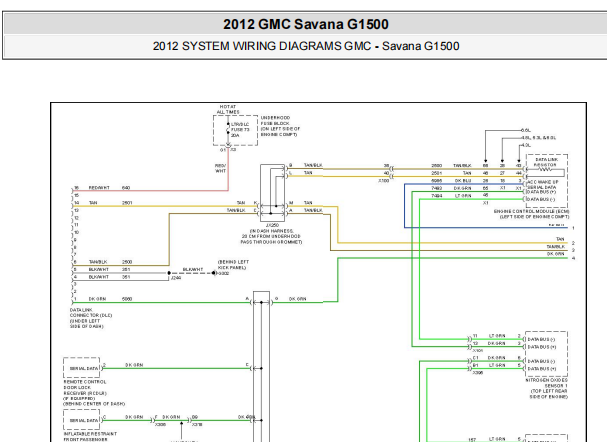Click circuit number 7493 near the ECM
607x442 pixels.
tap(437, 188)
